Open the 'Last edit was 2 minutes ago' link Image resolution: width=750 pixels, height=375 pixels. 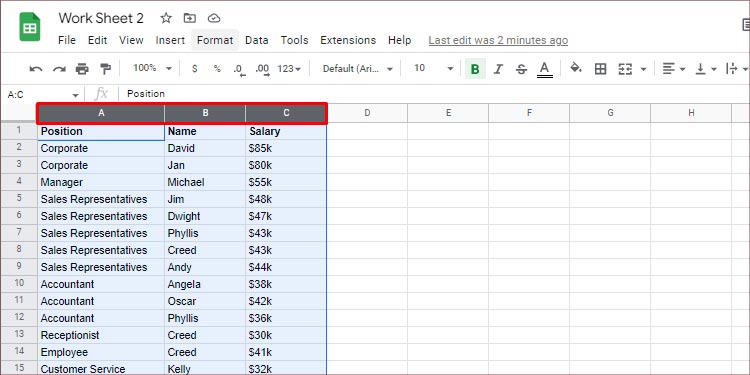coord(498,41)
